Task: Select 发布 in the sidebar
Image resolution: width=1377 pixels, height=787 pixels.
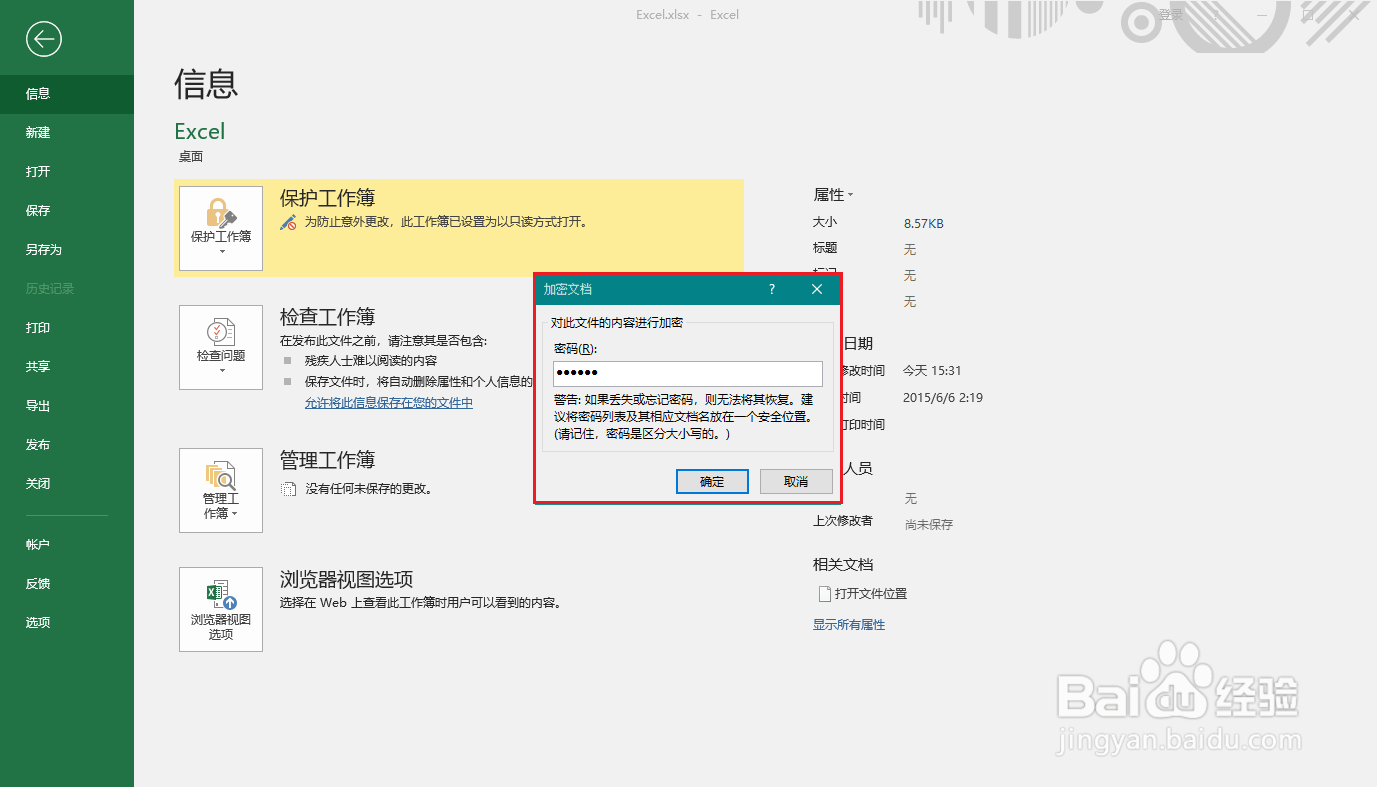Action: point(67,445)
